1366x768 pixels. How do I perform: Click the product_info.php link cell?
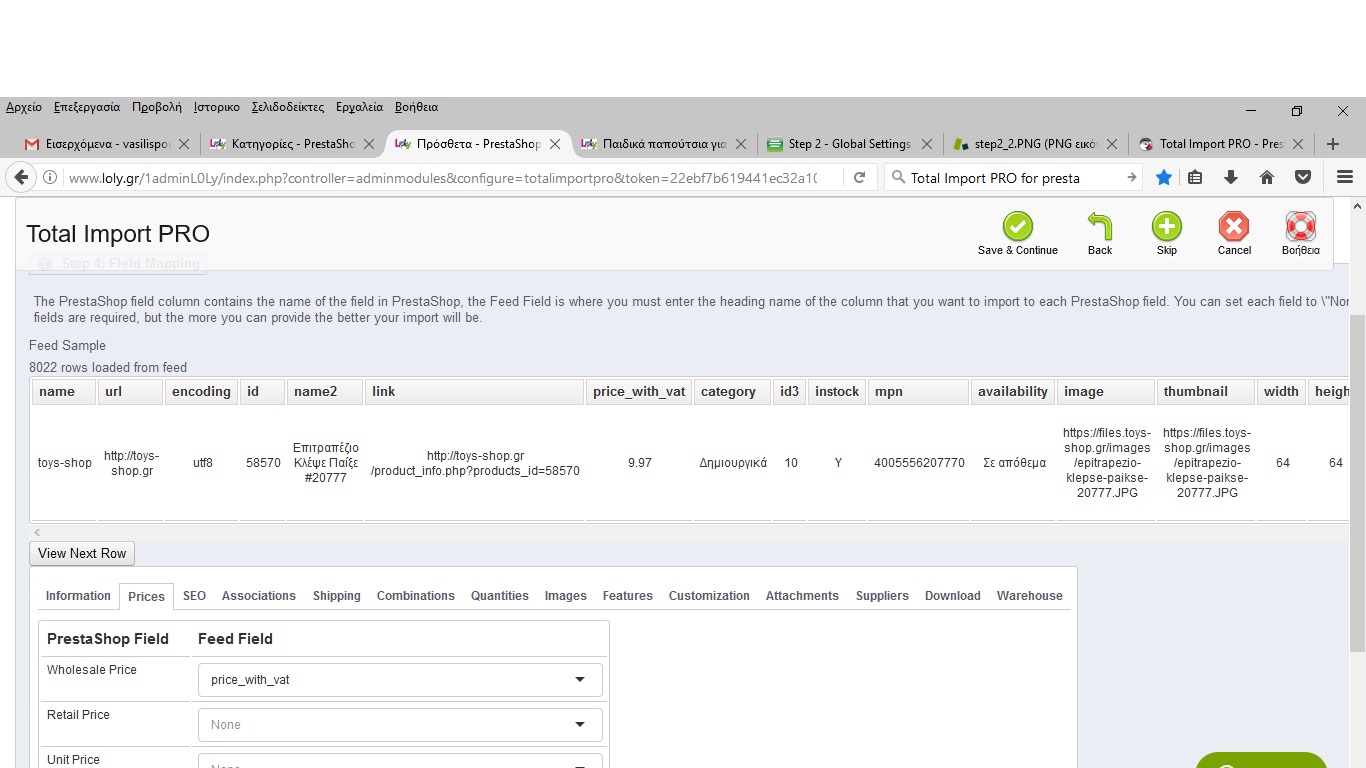pos(475,463)
